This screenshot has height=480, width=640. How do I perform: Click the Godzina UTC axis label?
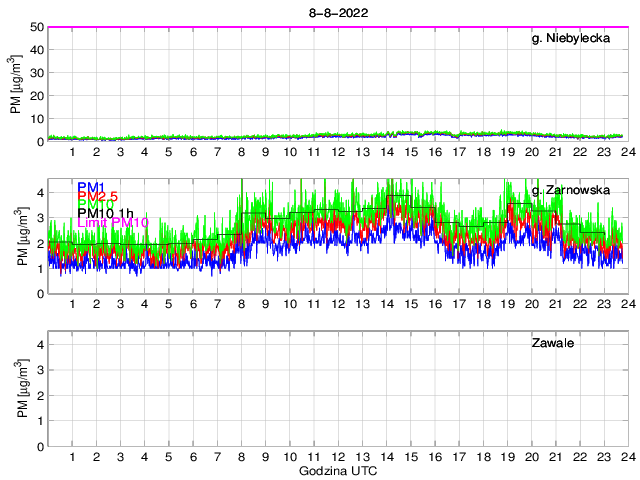[337, 470]
